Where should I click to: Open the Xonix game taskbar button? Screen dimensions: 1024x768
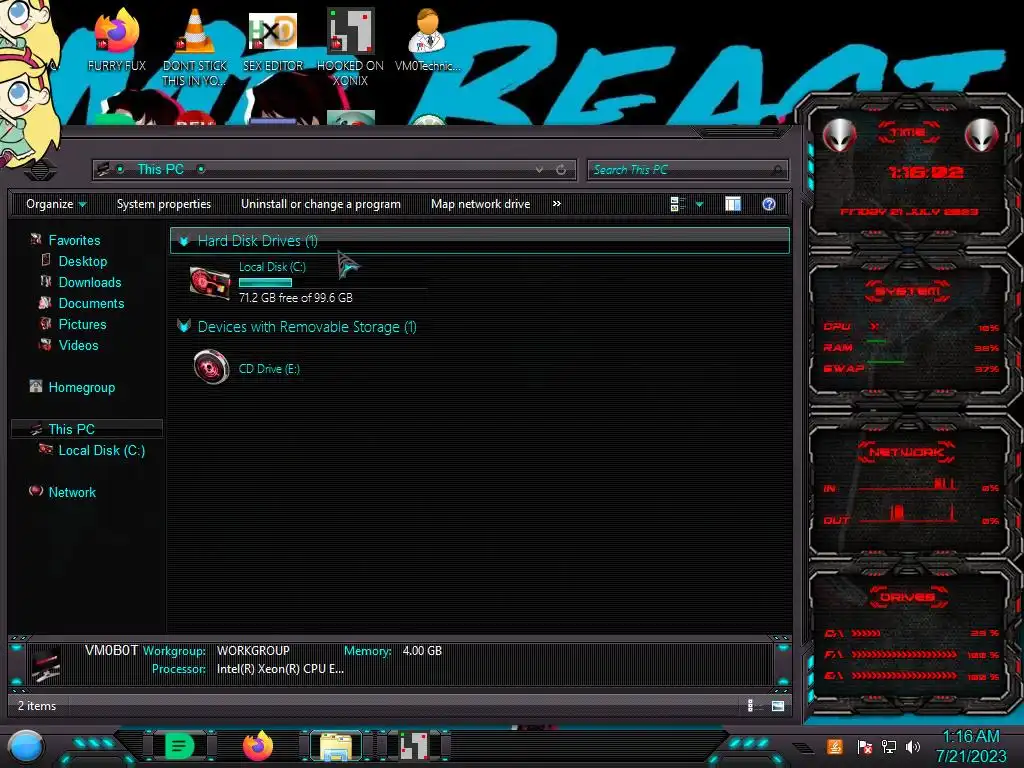click(414, 746)
